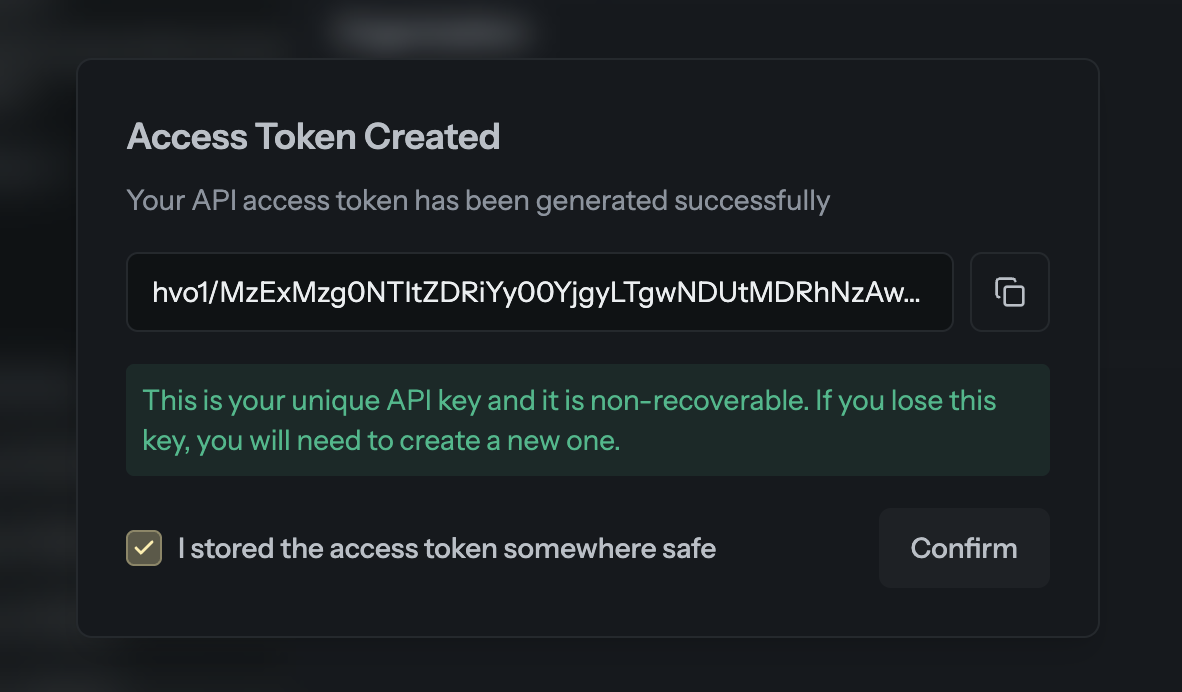
Task: Click the copy icon beside the token field
Action: [1009, 292]
